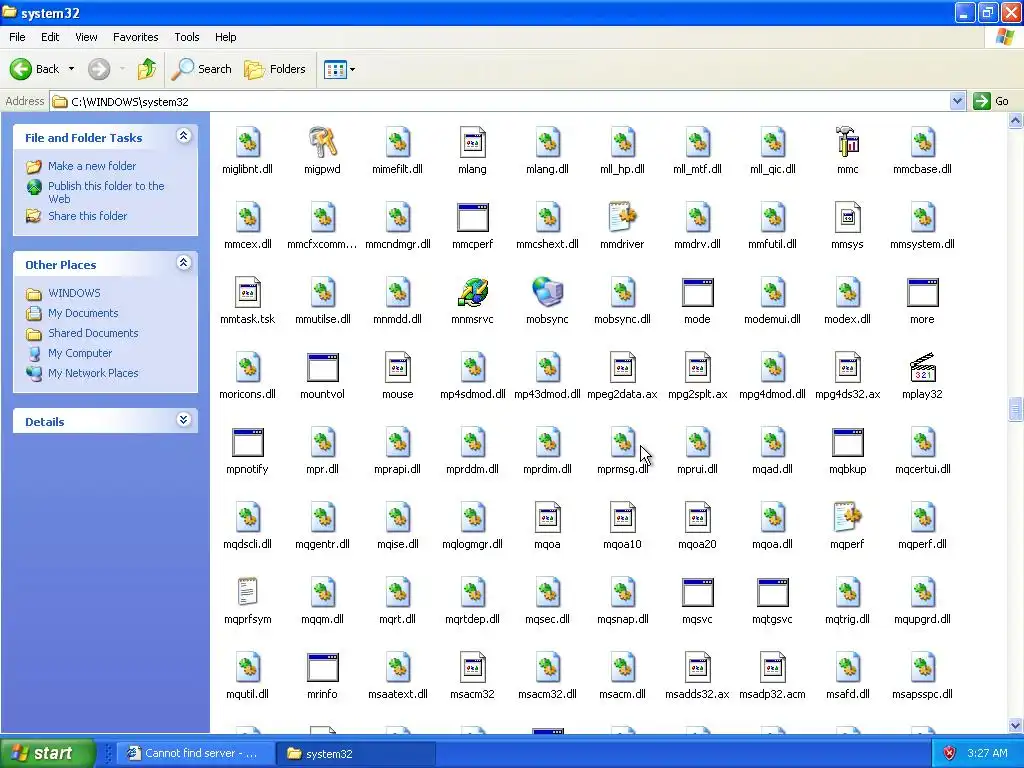1024x768 pixels.
Task: Open the Back history dropdown arrow
Action: (x=71, y=69)
